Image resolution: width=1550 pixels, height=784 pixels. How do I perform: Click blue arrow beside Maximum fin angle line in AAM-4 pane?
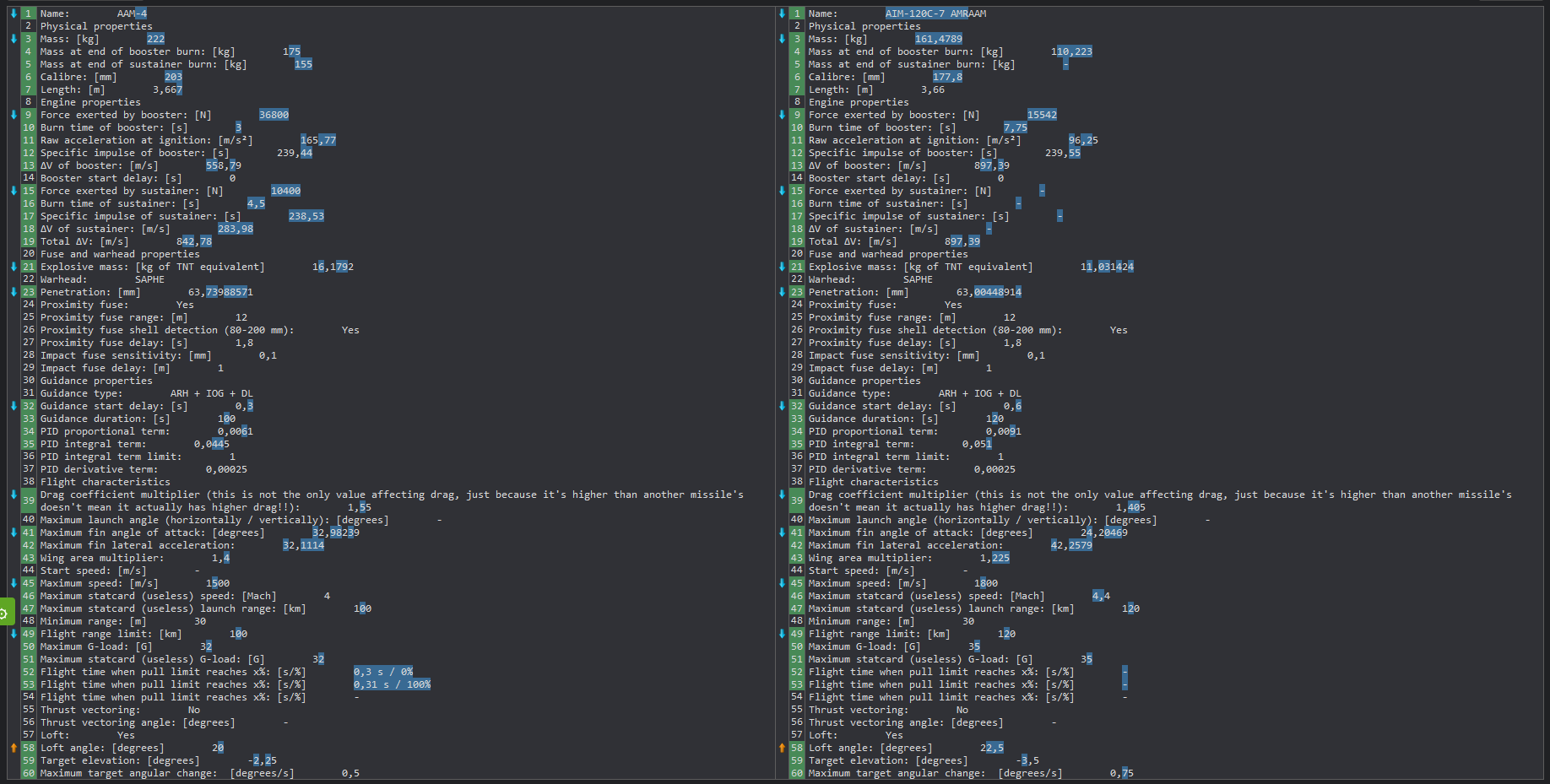[14, 533]
